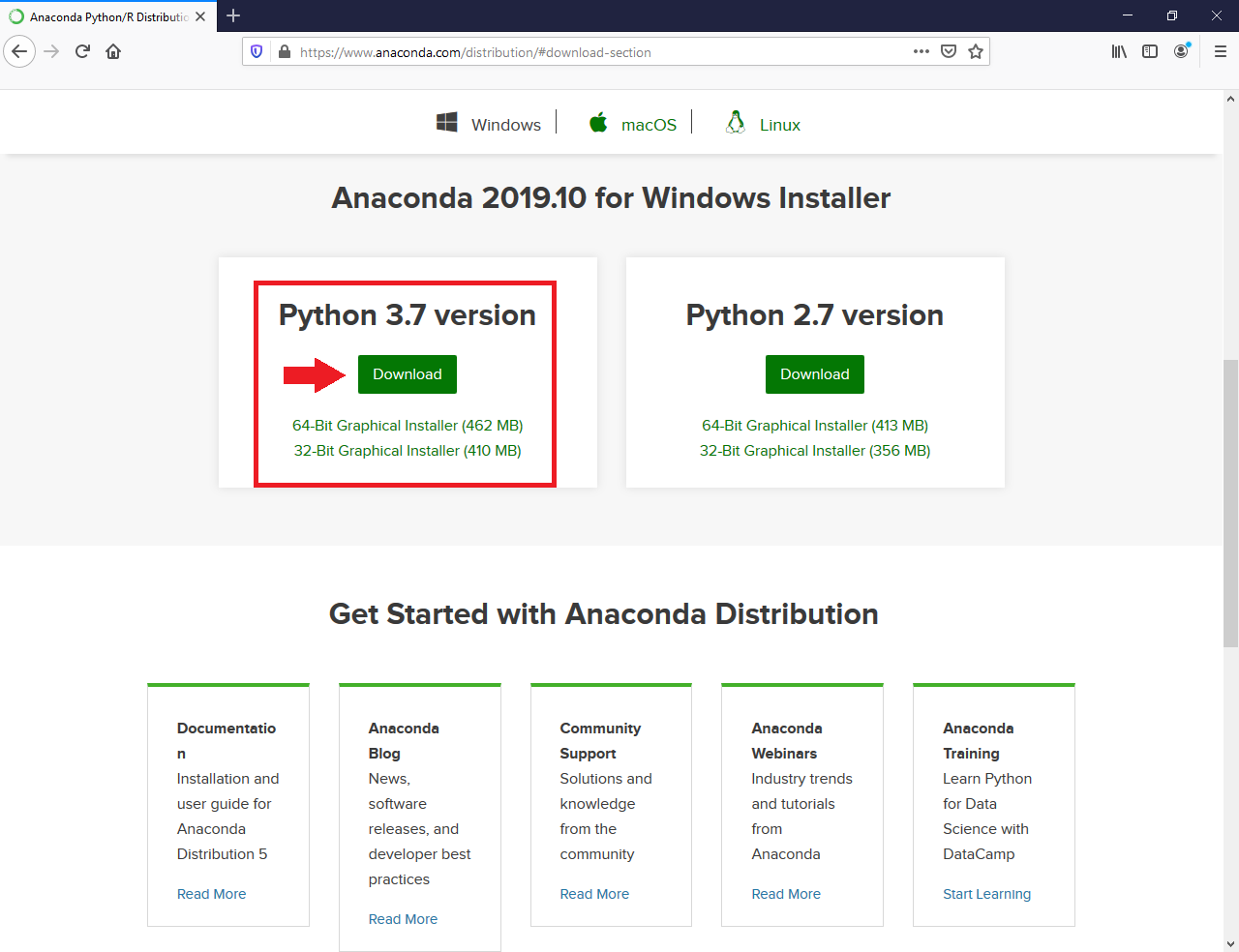Click the Linux penguin icon

click(736, 122)
